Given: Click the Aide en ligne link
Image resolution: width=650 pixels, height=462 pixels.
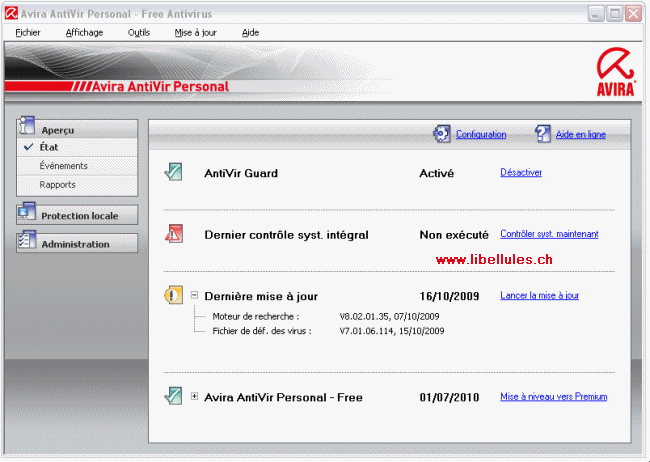Looking at the screenshot, I should [x=581, y=134].
